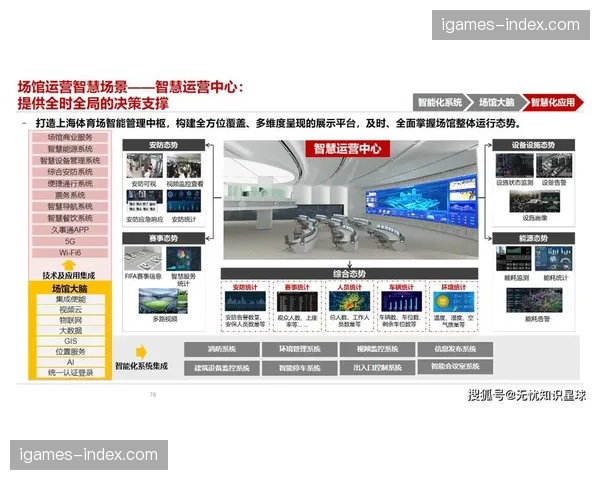Open the 能耗监测 thumbnail
The image size is (600, 480).
514,258
